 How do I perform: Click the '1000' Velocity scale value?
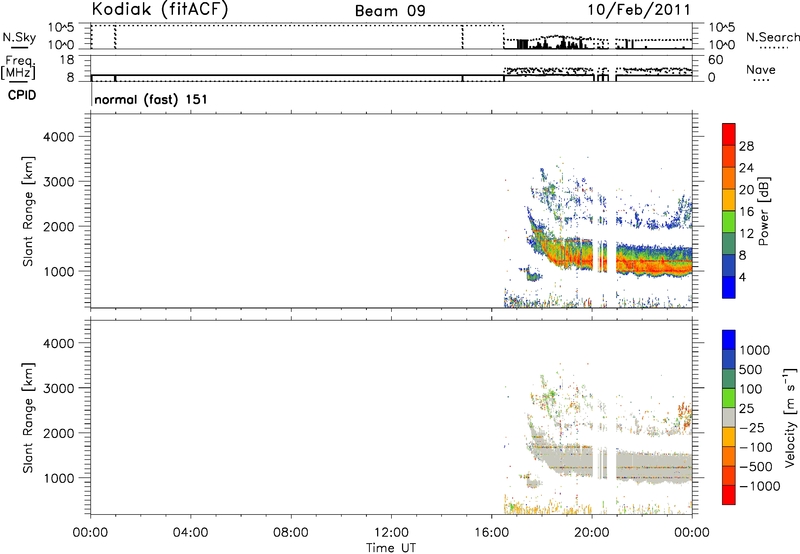tap(755, 350)
